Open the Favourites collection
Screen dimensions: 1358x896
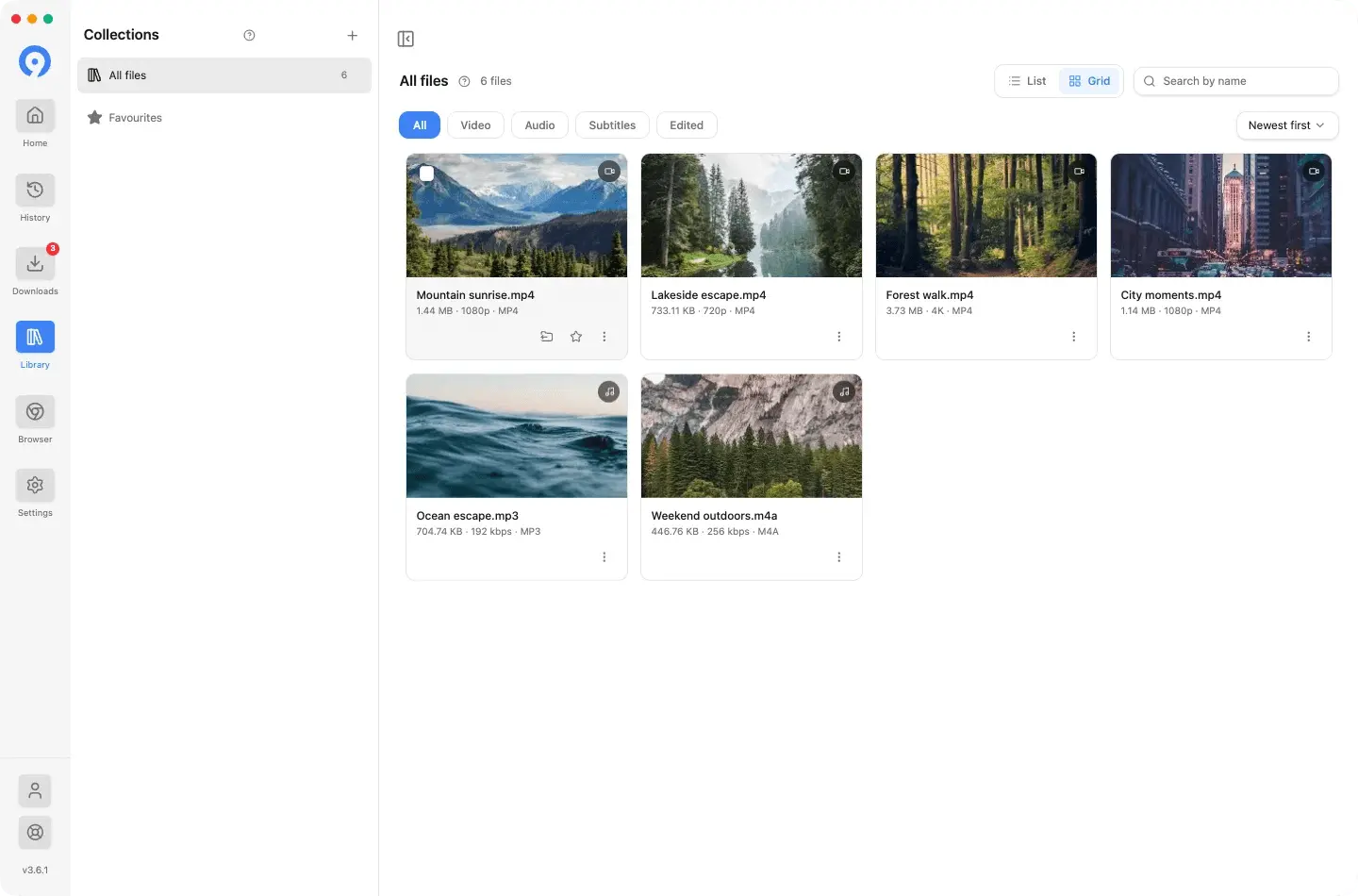pyautogui.click(x=224, y=118)
